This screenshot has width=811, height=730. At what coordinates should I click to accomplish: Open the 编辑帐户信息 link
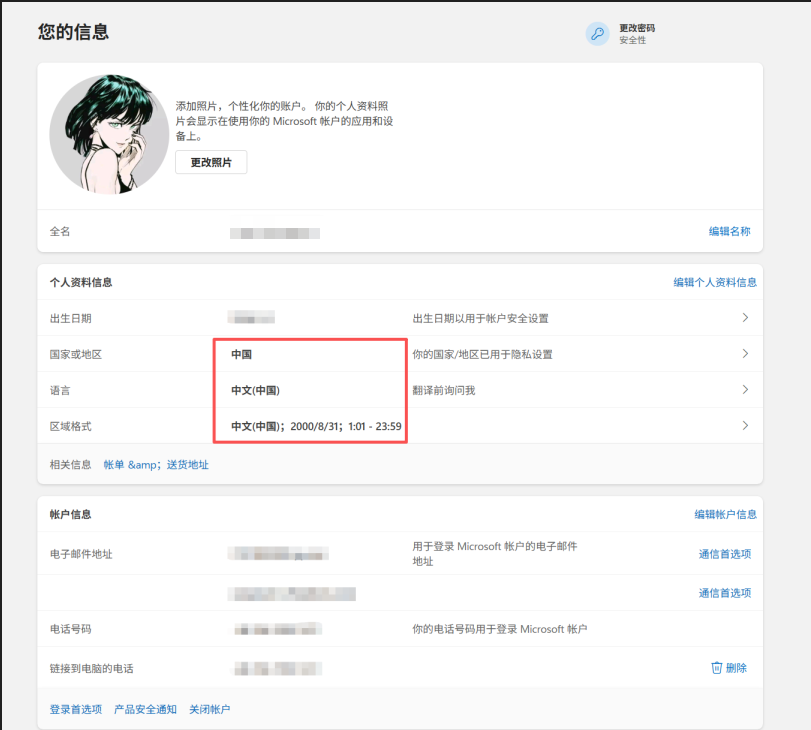tap(725, 514)
